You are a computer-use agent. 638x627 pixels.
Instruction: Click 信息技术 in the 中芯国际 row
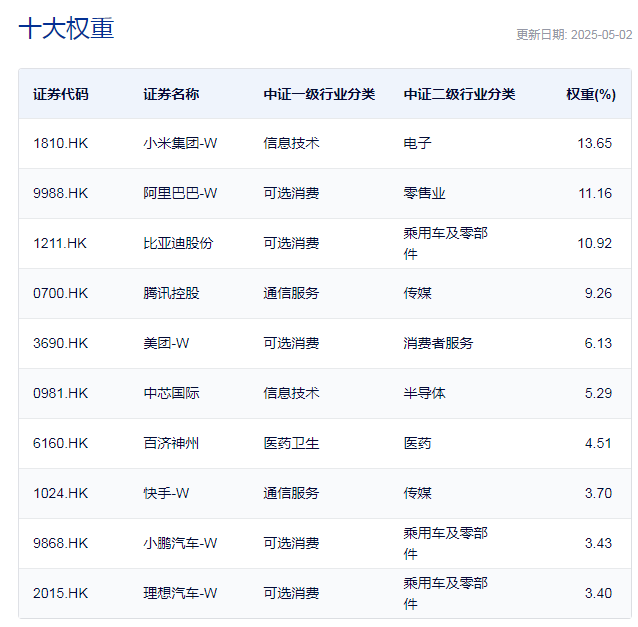[291, 393]
